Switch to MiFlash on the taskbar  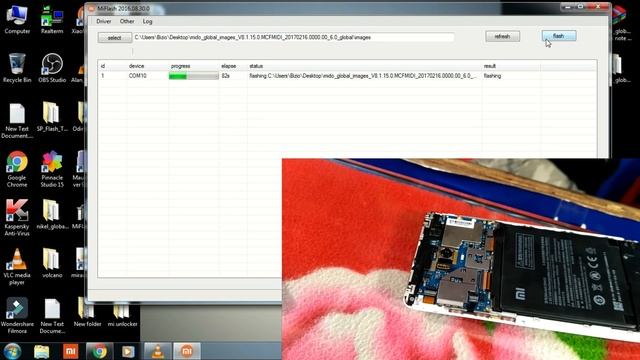187,351
